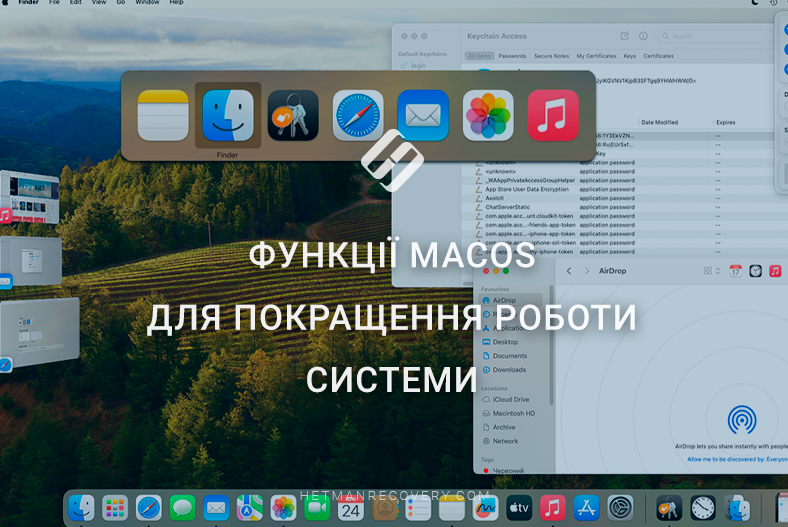The height and width of the screenshot is (527, 788).
Task: Sort by the Date Modified column
Action: point(659,122)
